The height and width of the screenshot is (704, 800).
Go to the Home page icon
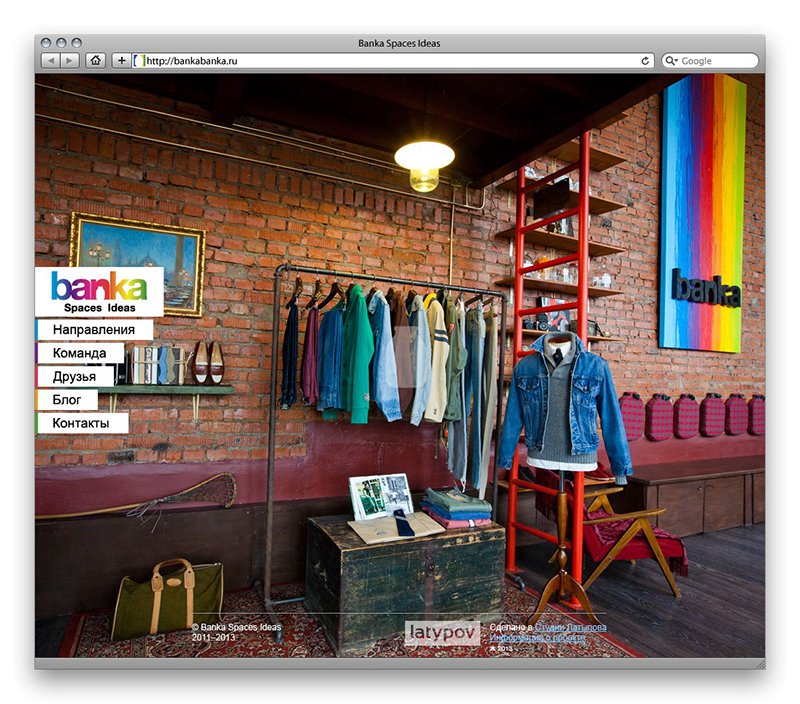(x=96, y=61)
